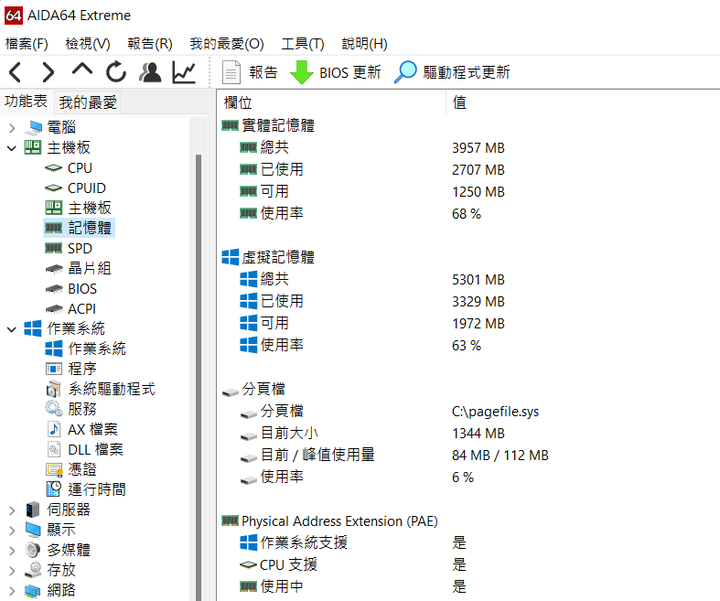Click the 5301 MB virtual memory value

(478, 280)
